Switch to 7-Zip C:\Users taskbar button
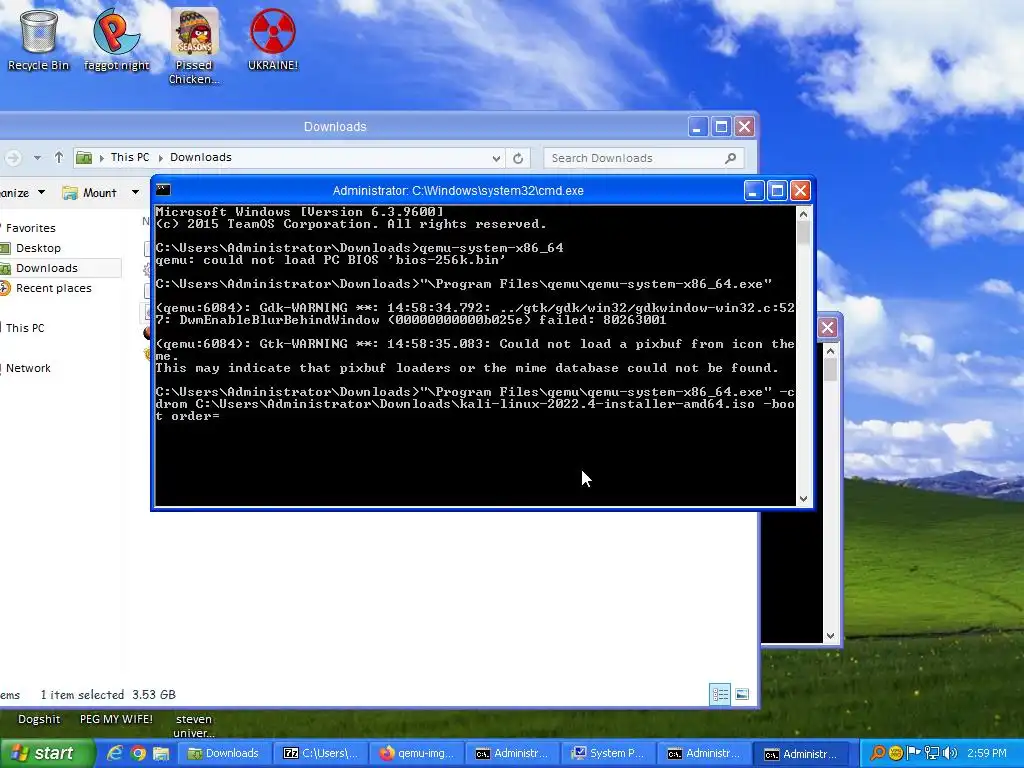Image resolution: width=1024 pixels, height=768 pixels. pos(320,753)
